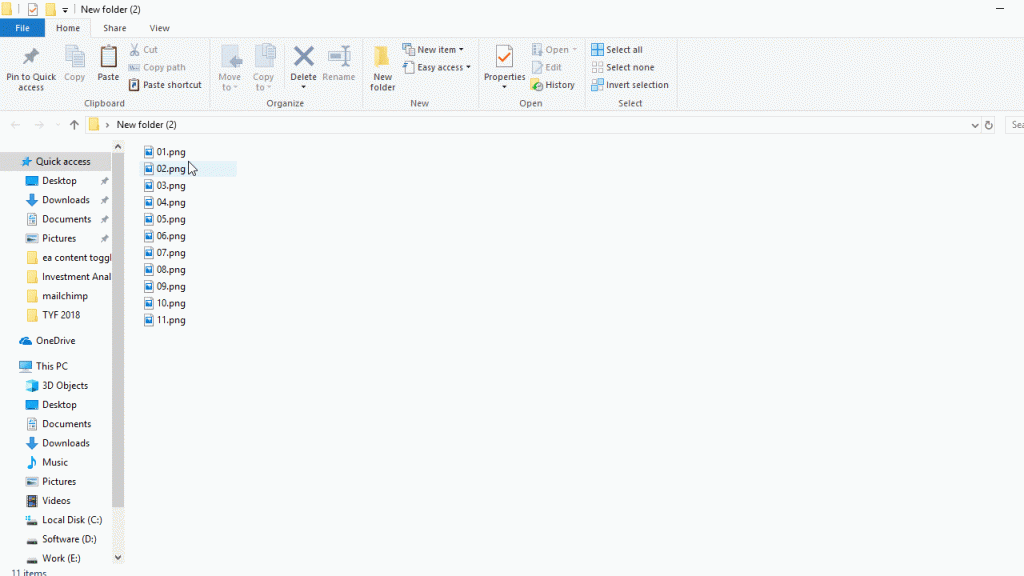1024x576 pixels.
Task: Expand the New item dropdown
Action: point(433,49)
